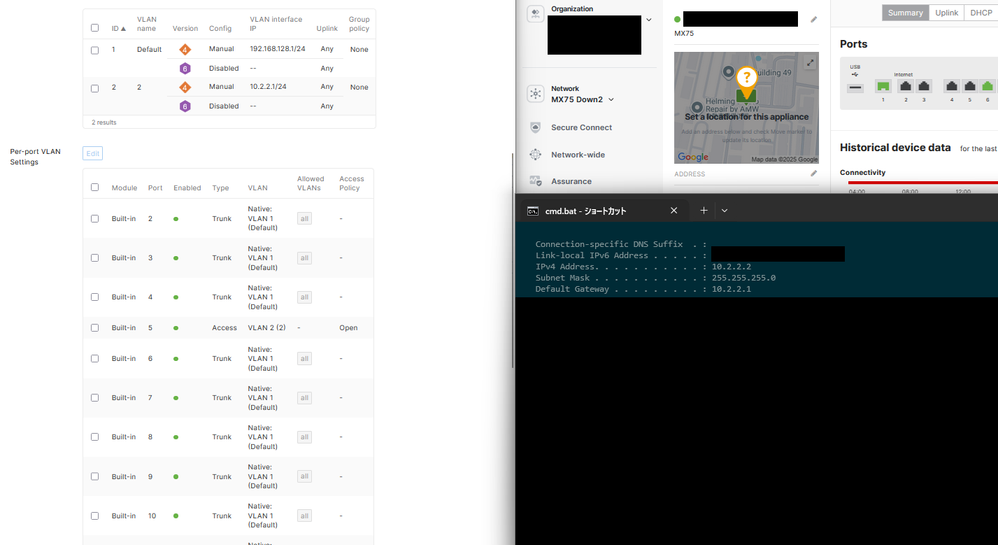Screen dimensions: 998x545
Task: Click the pencil icon next to ADDRESS
Action: pyautogui.click(x=813, y=174)
